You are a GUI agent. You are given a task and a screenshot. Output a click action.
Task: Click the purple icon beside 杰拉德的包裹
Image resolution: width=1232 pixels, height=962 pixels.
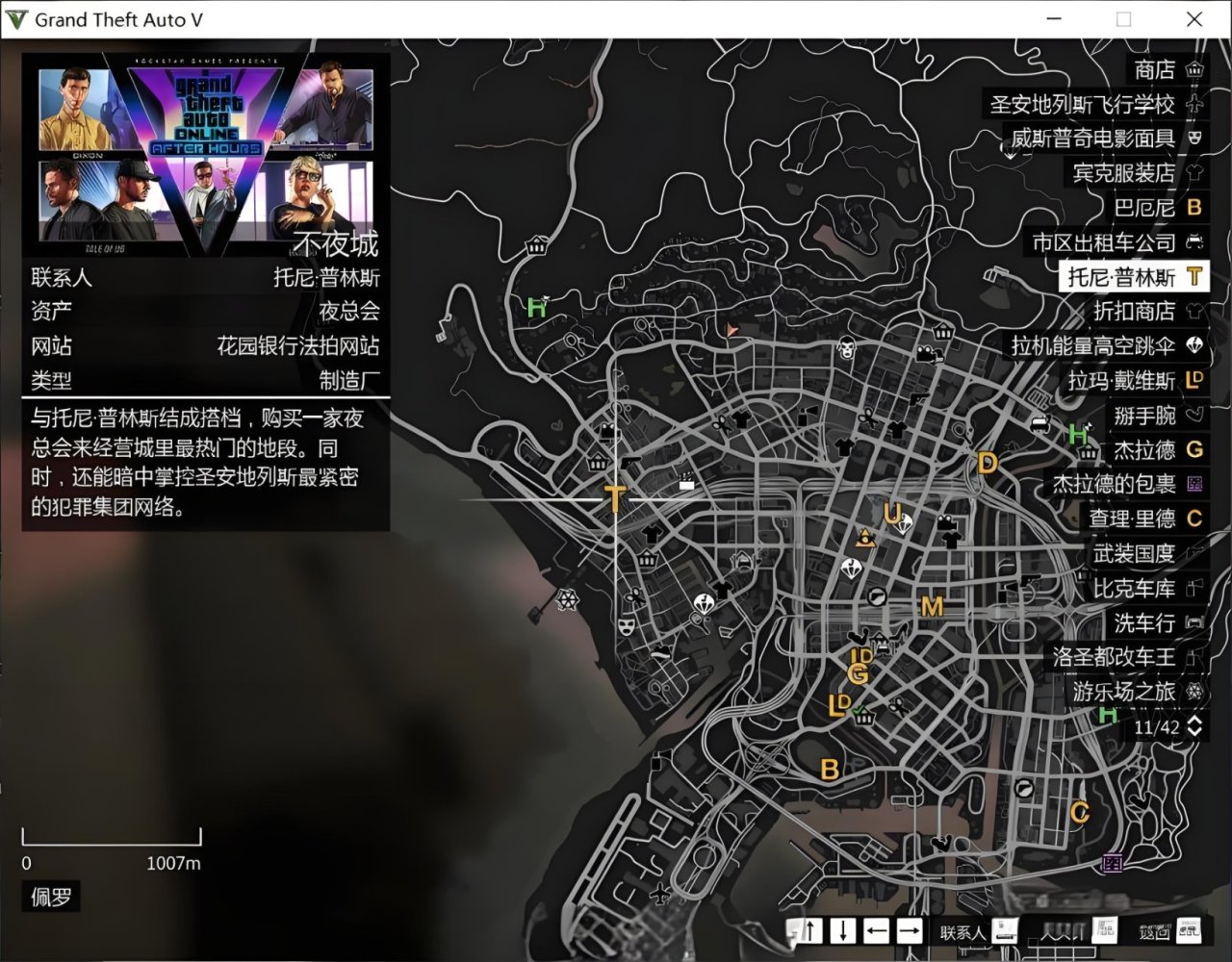coord(1194,484)
